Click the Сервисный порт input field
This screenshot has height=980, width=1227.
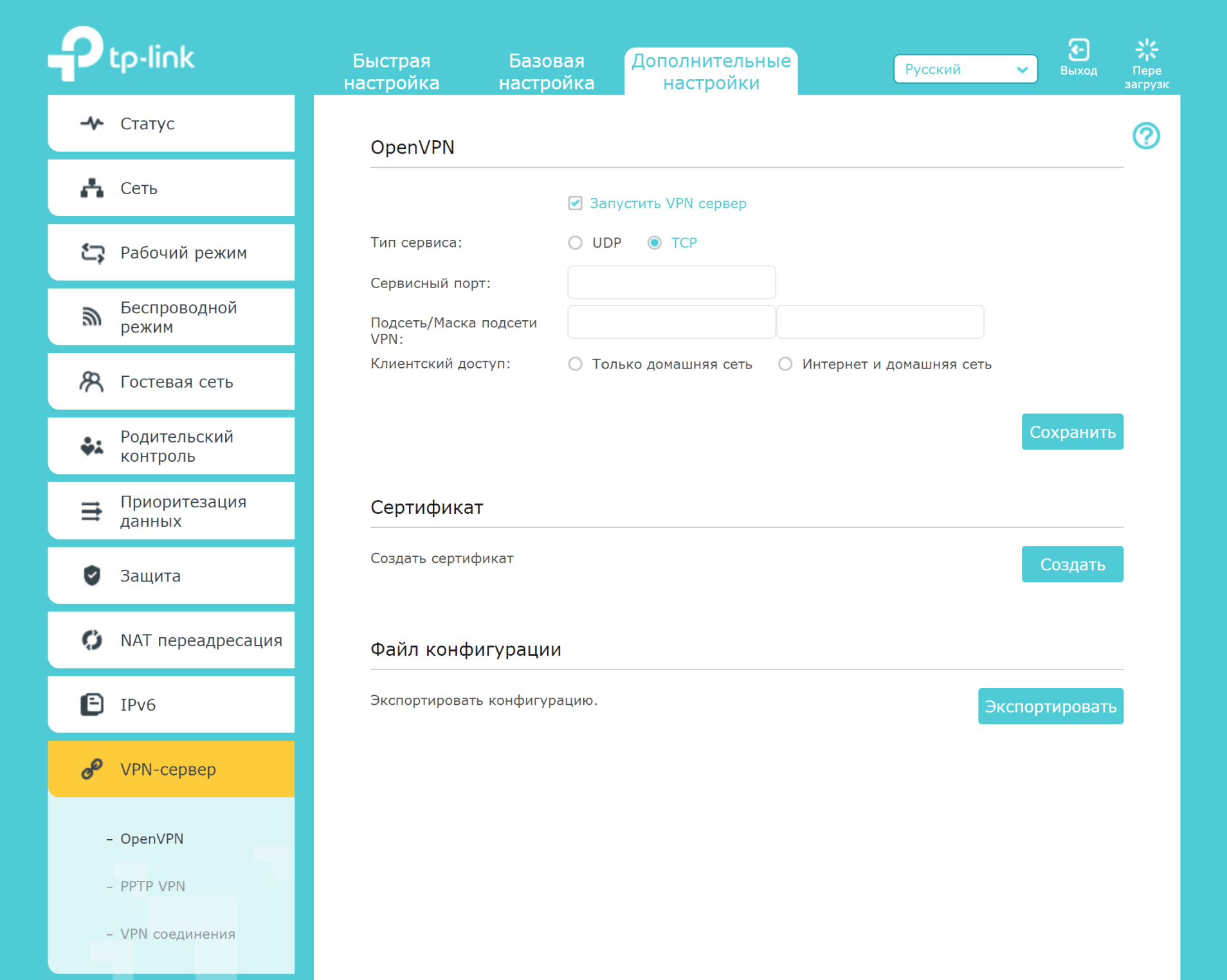671,283
